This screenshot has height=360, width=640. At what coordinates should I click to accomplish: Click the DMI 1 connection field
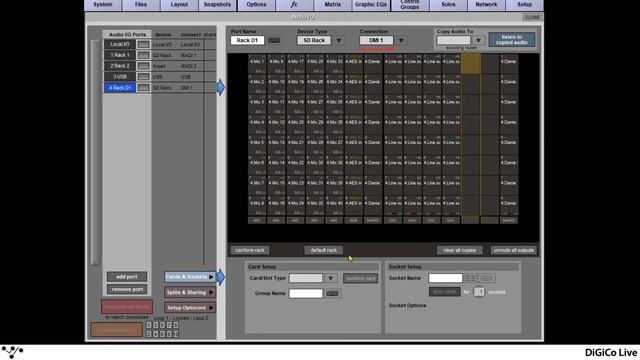(376, 40)
